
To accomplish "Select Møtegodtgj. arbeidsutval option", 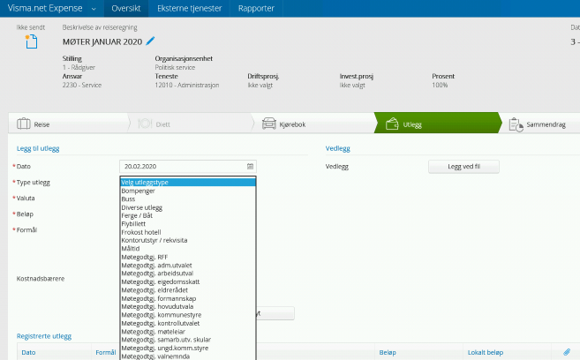I will tap(188, 273).
